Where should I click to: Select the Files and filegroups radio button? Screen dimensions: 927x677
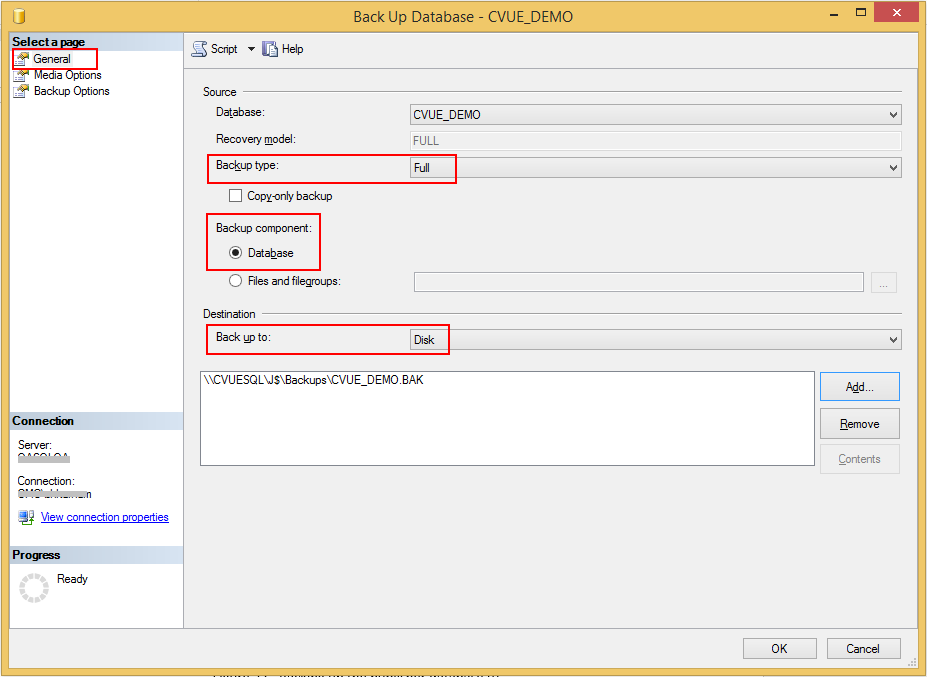pos(236,281)
